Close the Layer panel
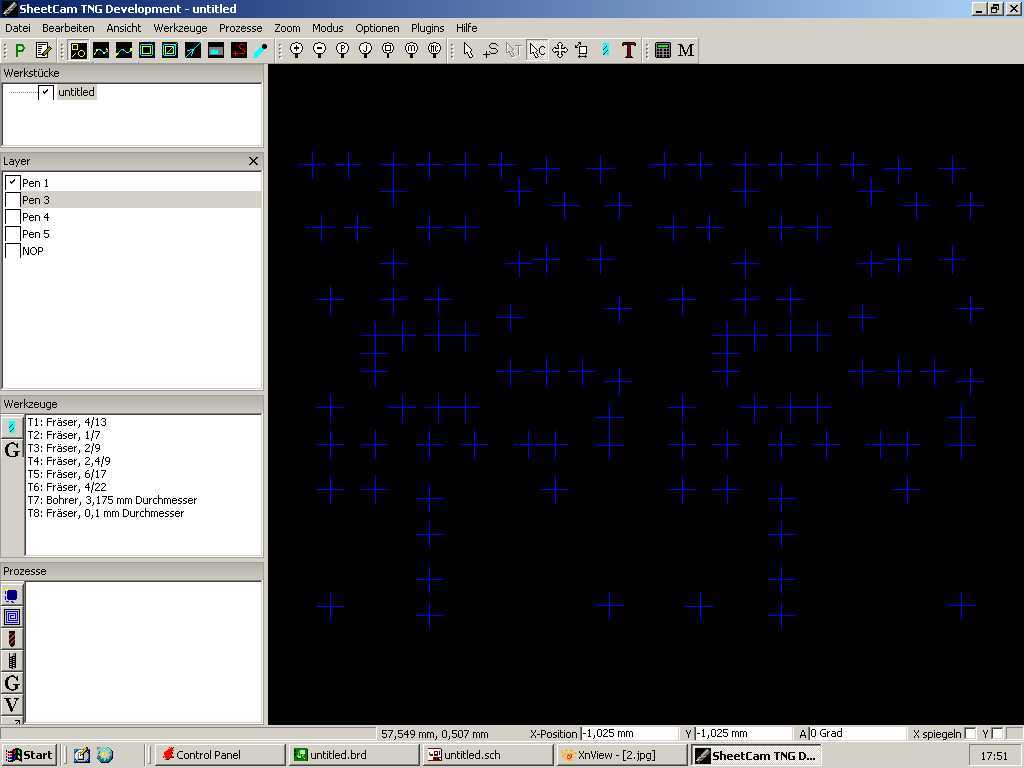 coord(253,161)
